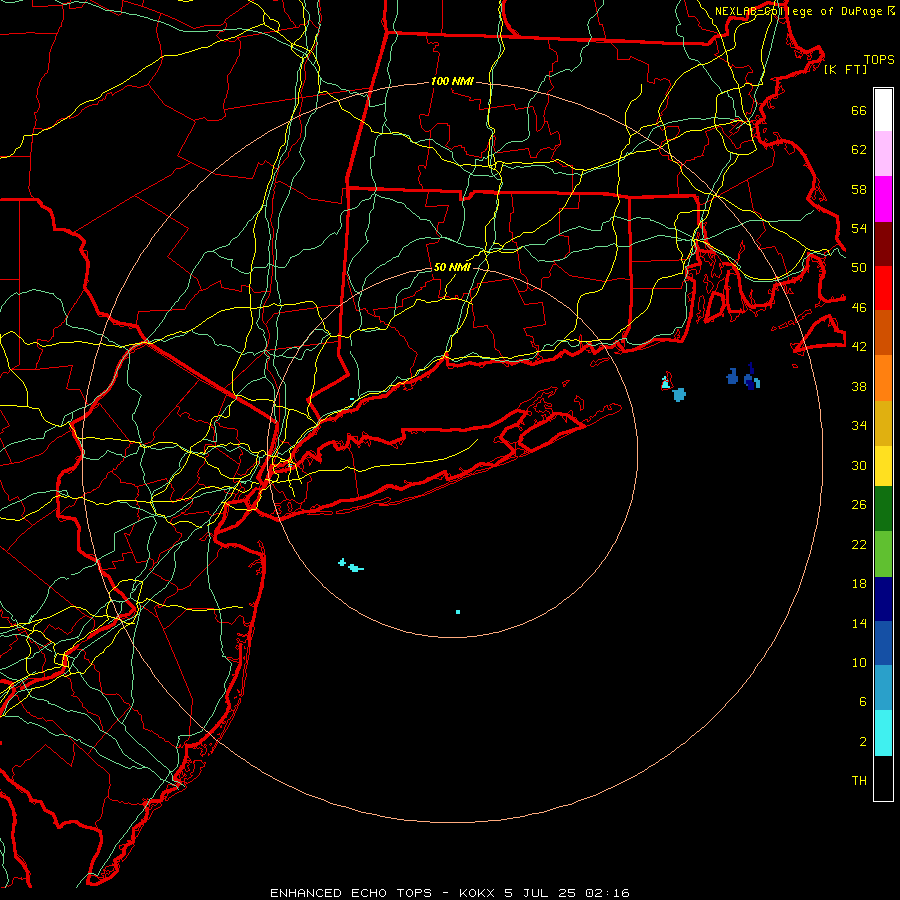The image size is (900, 900).
Task: Click the lone cyan echo dot near 50 NMI ring
Action: (458, 612)
